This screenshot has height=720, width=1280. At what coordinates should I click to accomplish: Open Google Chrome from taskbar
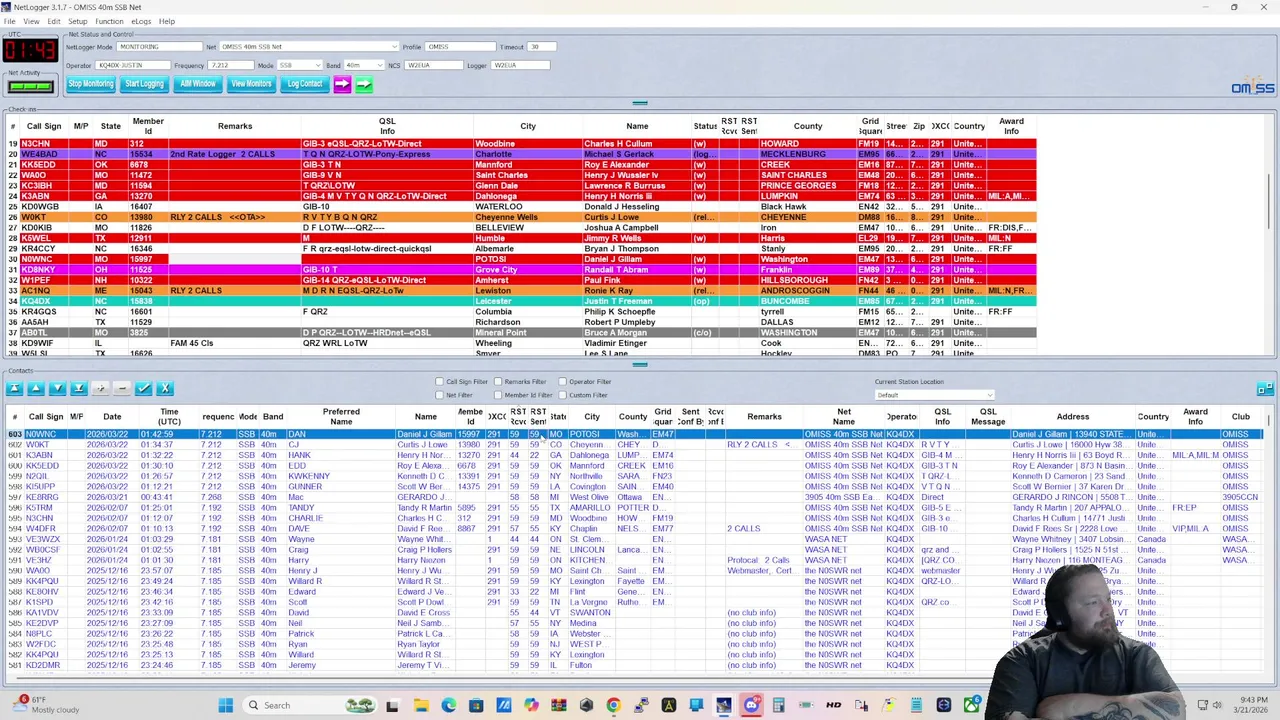(x=614, y=705)
